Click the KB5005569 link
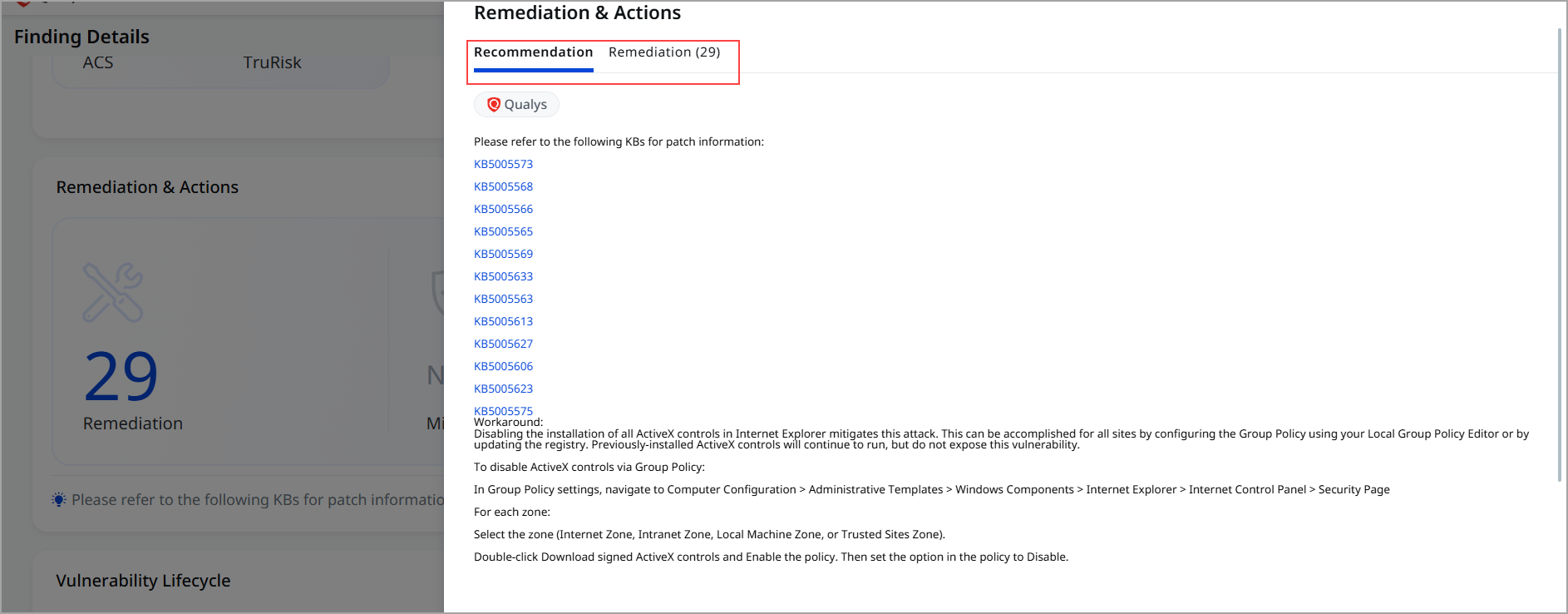1568x614 pixels. point(503,254)
